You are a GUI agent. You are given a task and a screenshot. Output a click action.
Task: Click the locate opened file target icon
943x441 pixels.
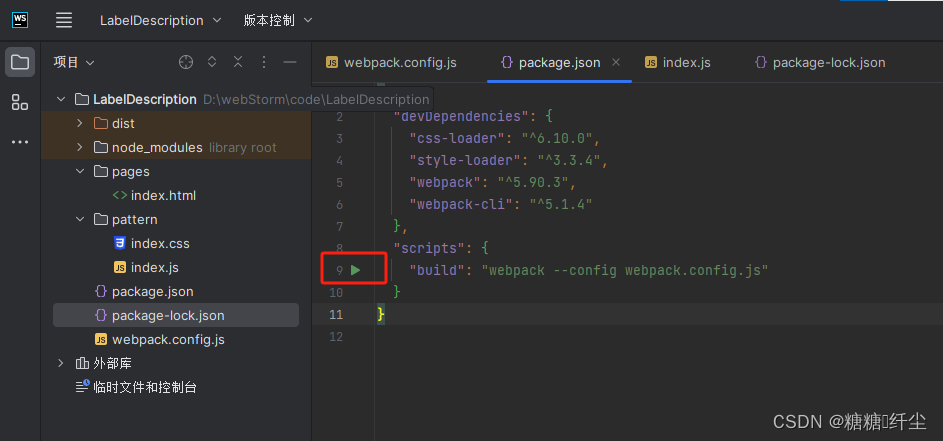tap(185, 62)
